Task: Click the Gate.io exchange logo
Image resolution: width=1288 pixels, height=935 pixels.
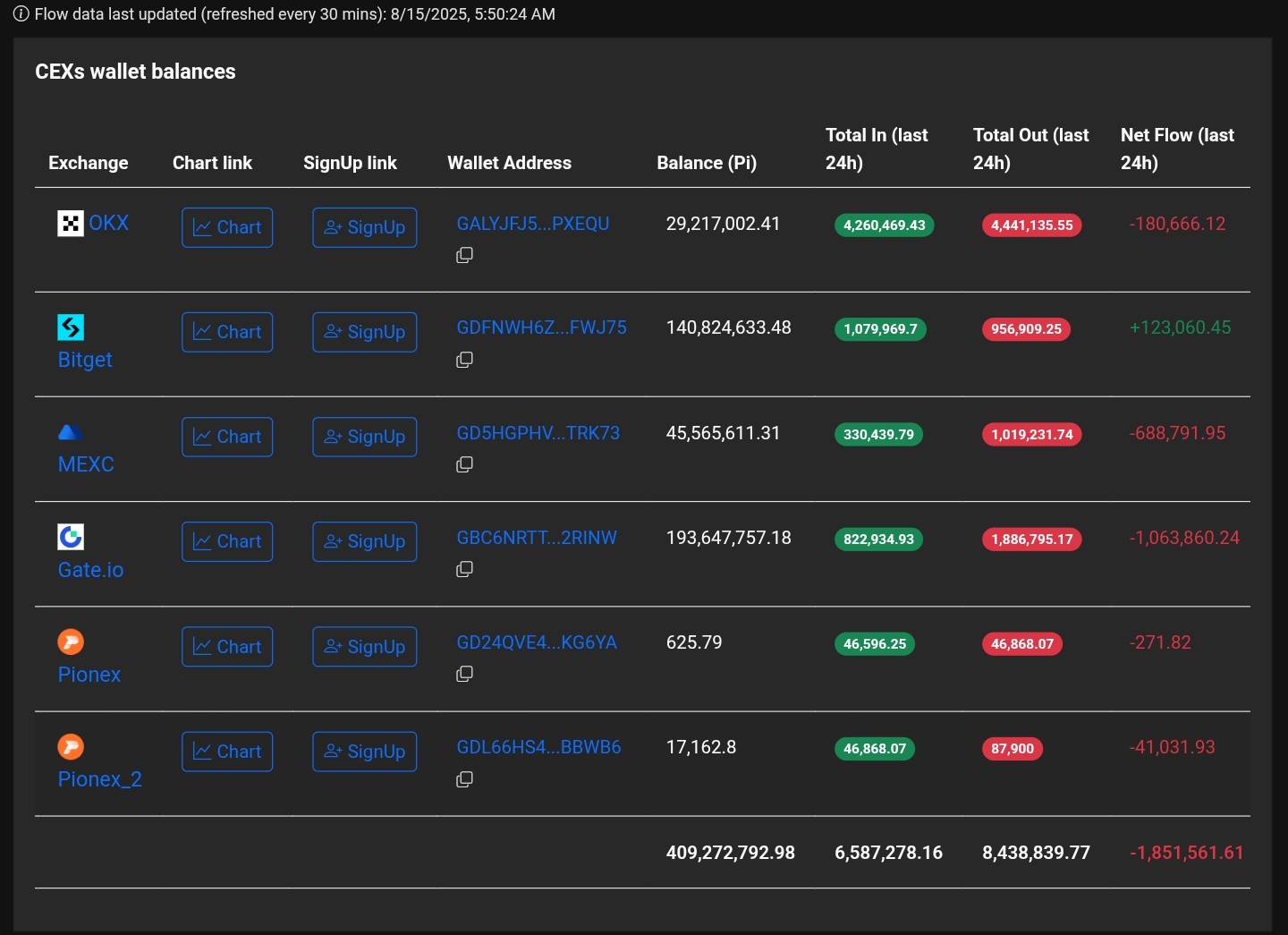Action: (71, 537)
